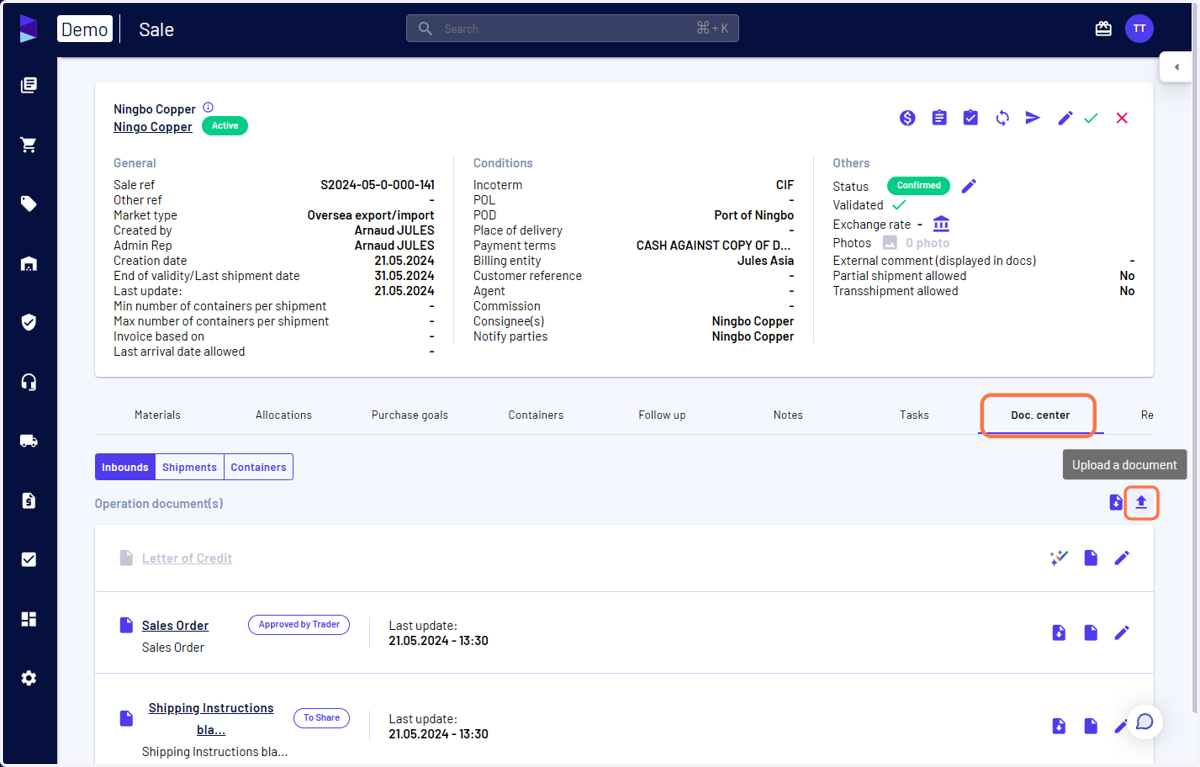
Task: Switch to the Containers tab in main tab bar
Action: [x=535, y=415]
